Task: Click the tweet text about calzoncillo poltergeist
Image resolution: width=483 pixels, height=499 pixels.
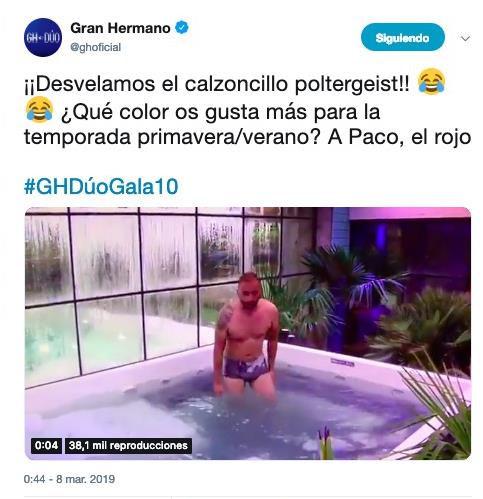Action: click(247, 110)
